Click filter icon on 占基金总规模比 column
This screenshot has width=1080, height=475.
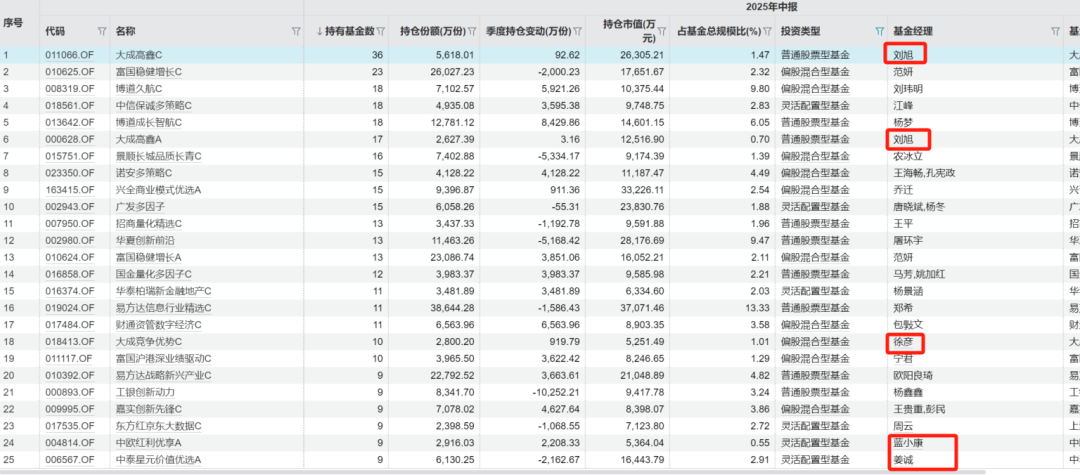770,31
